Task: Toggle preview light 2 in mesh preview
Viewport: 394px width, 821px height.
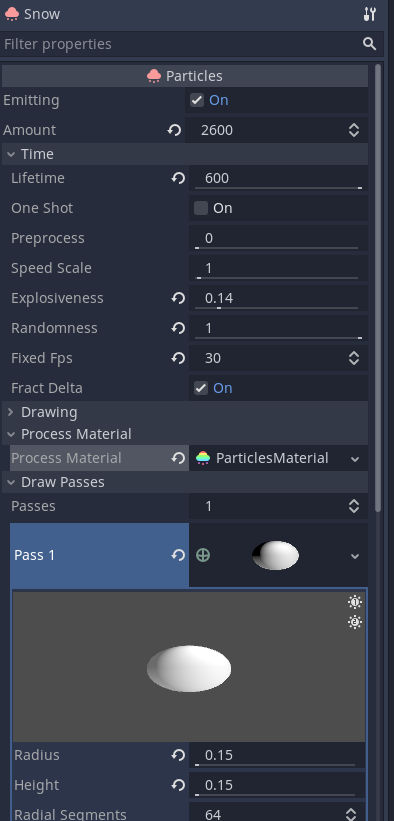Action: pyautogui.click(x=355, y=622)
